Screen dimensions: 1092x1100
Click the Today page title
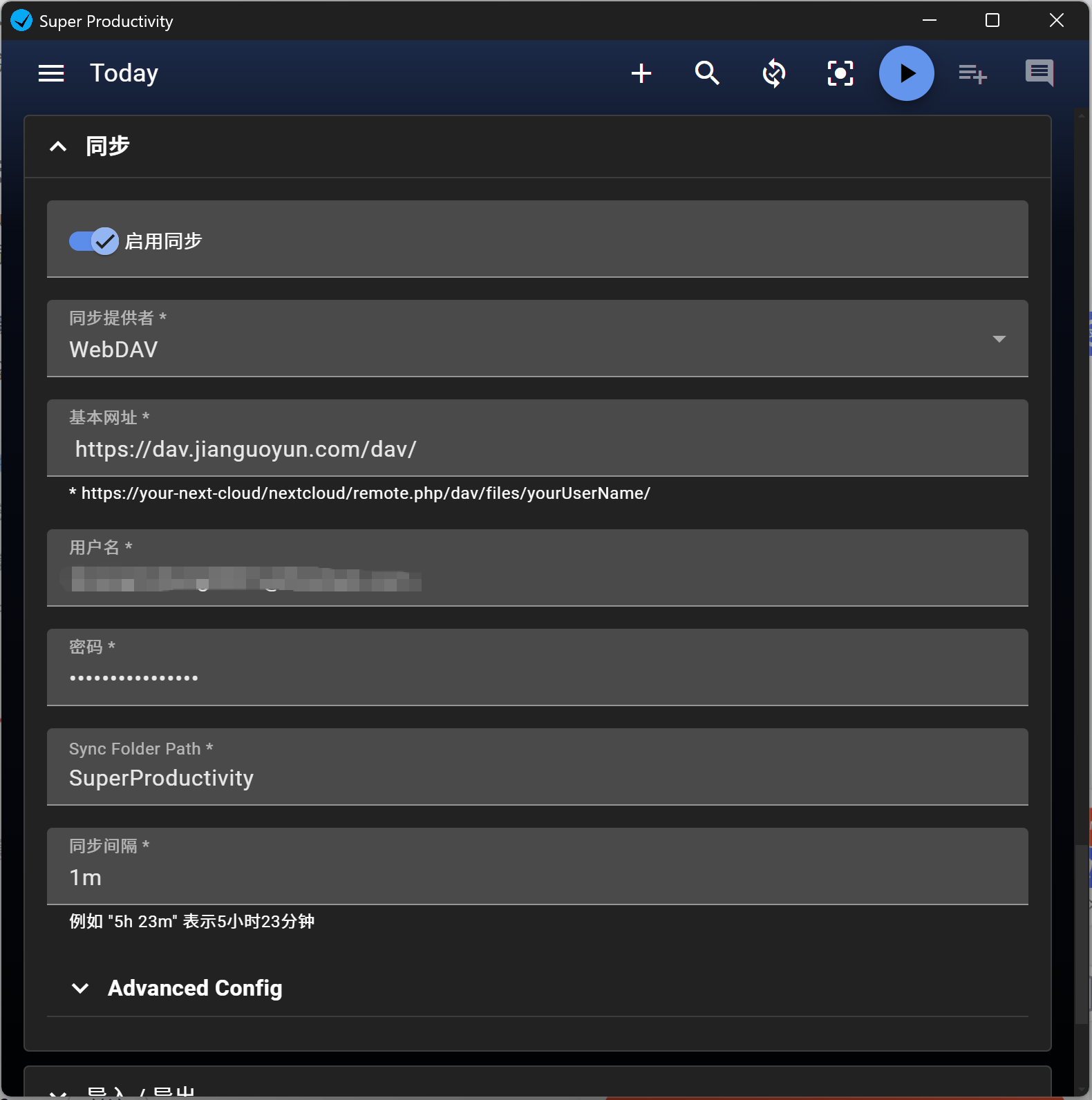pyautogui.click(x=124, y=73)
